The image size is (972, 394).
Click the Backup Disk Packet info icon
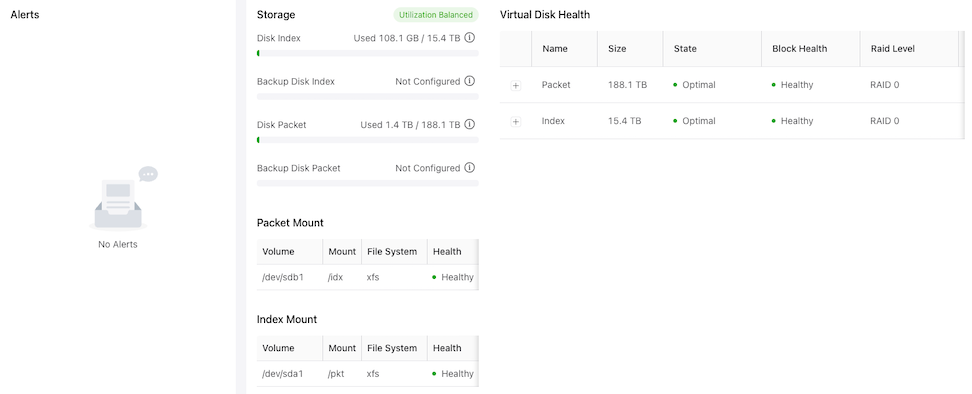470,168
